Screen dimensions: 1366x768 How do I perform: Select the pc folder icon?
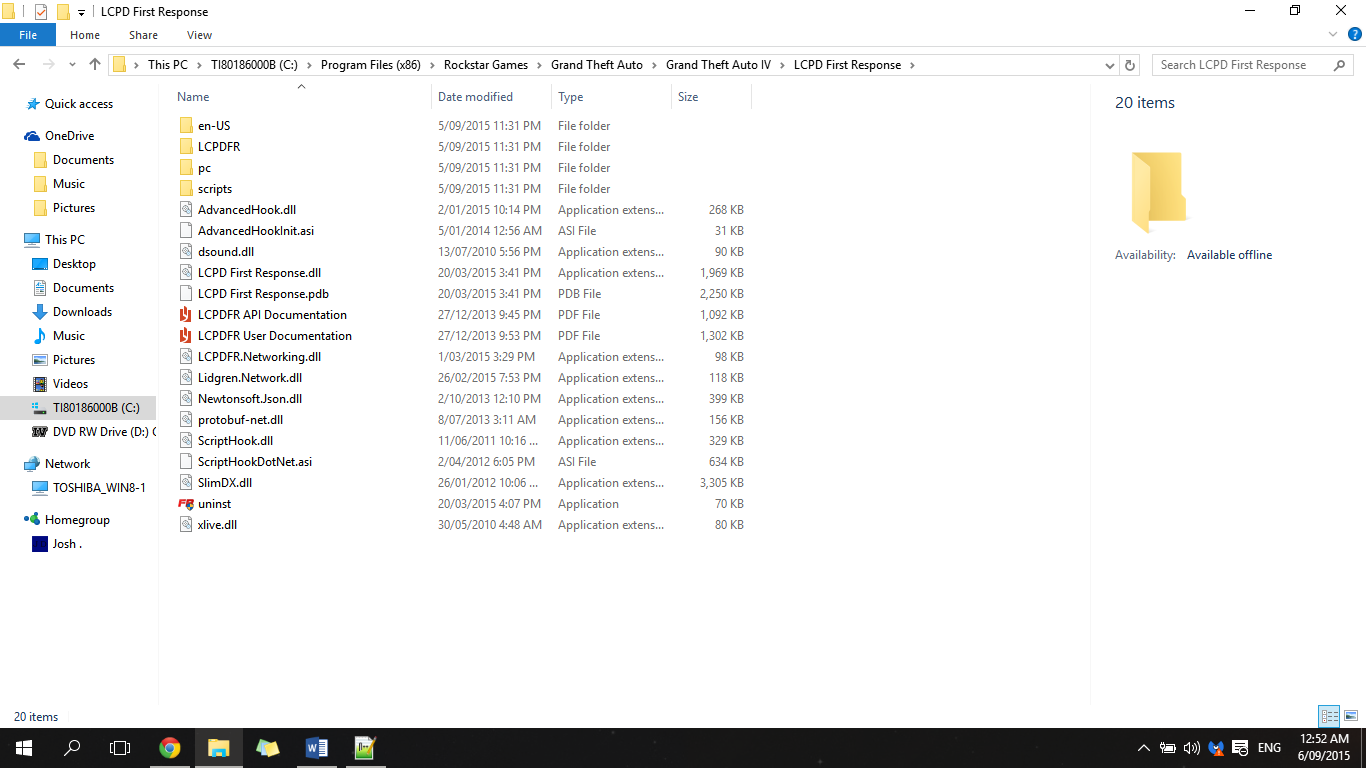(185, 168)
